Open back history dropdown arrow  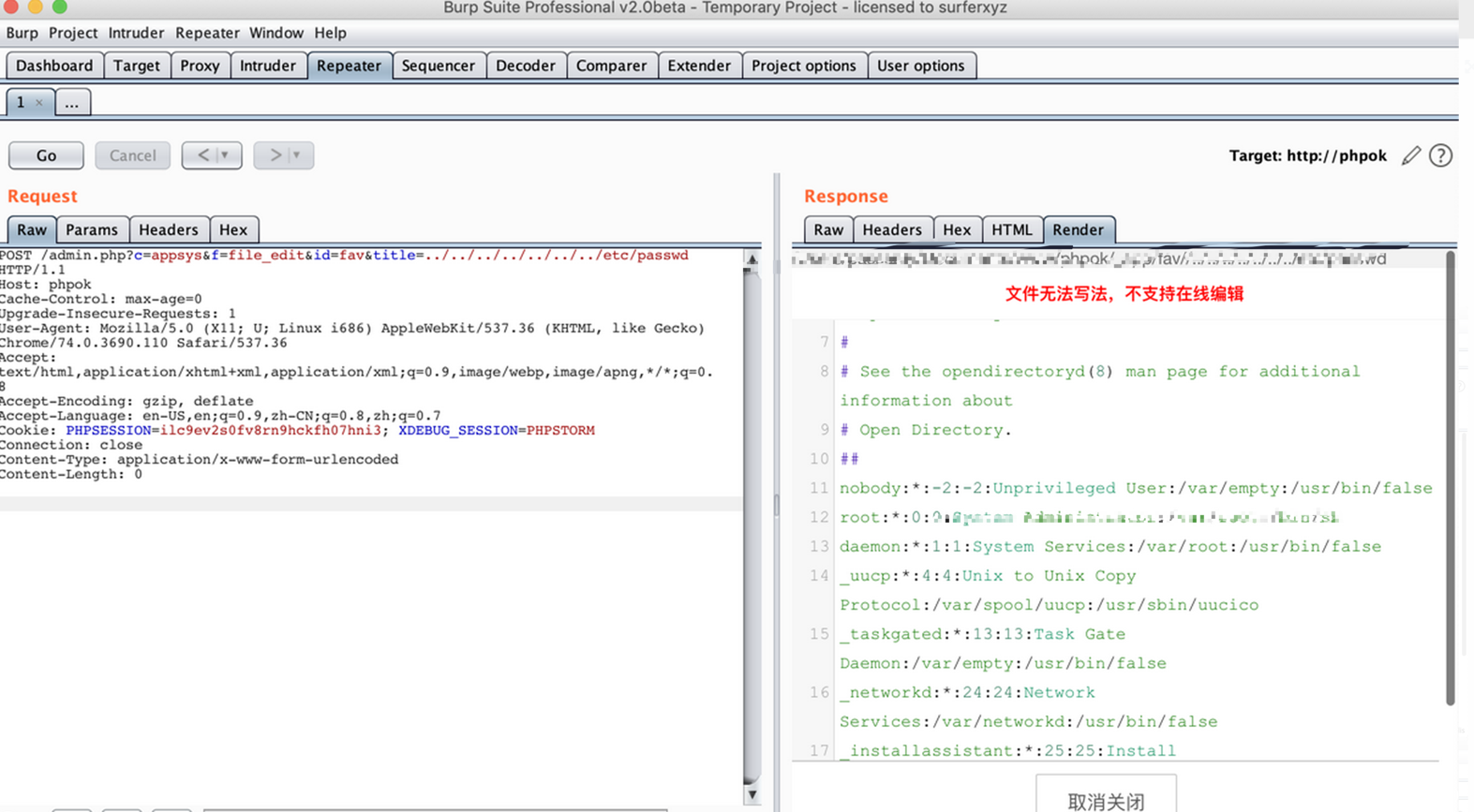[225, 155]
